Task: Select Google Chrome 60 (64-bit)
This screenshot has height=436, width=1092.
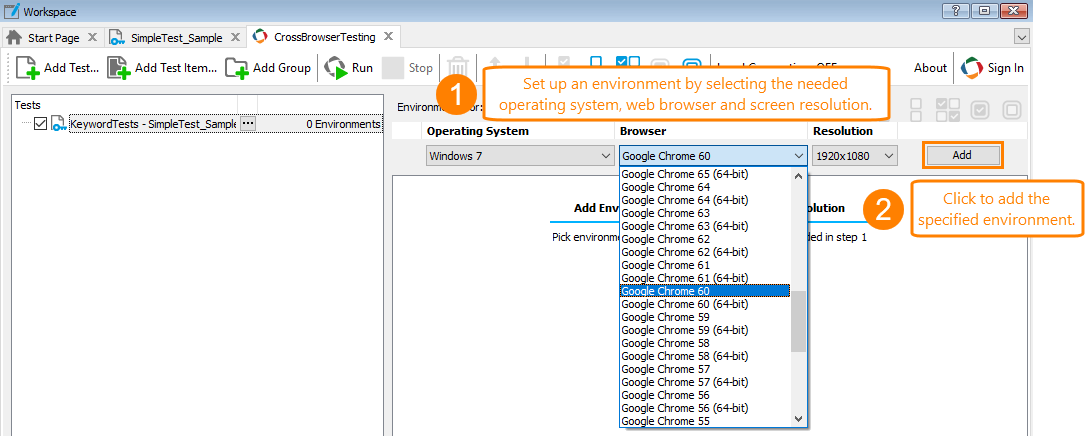Action: 705,304
